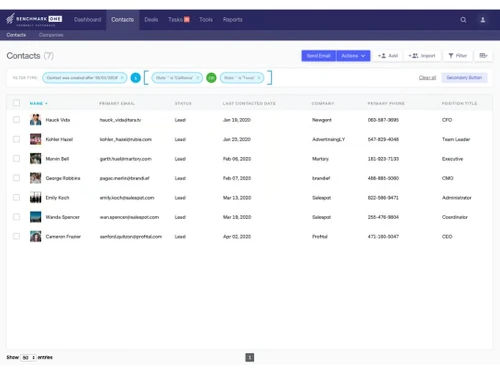The height and width of the screenshot is (375, 500).
Task: Click Cameron Frazier's avatar
Action: pyautogui.click(x=36, y=236)
